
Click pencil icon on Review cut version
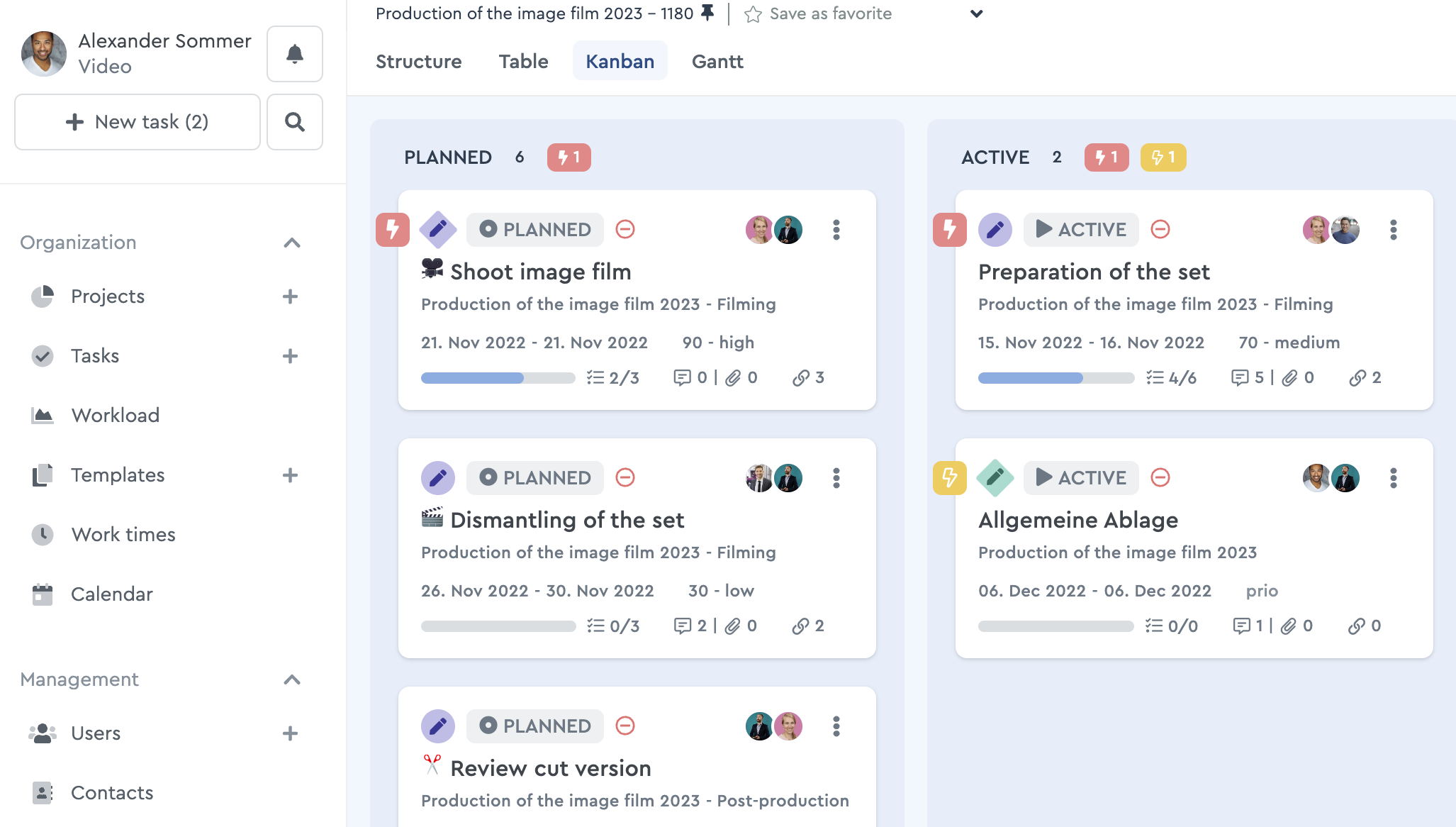point(438,726)
